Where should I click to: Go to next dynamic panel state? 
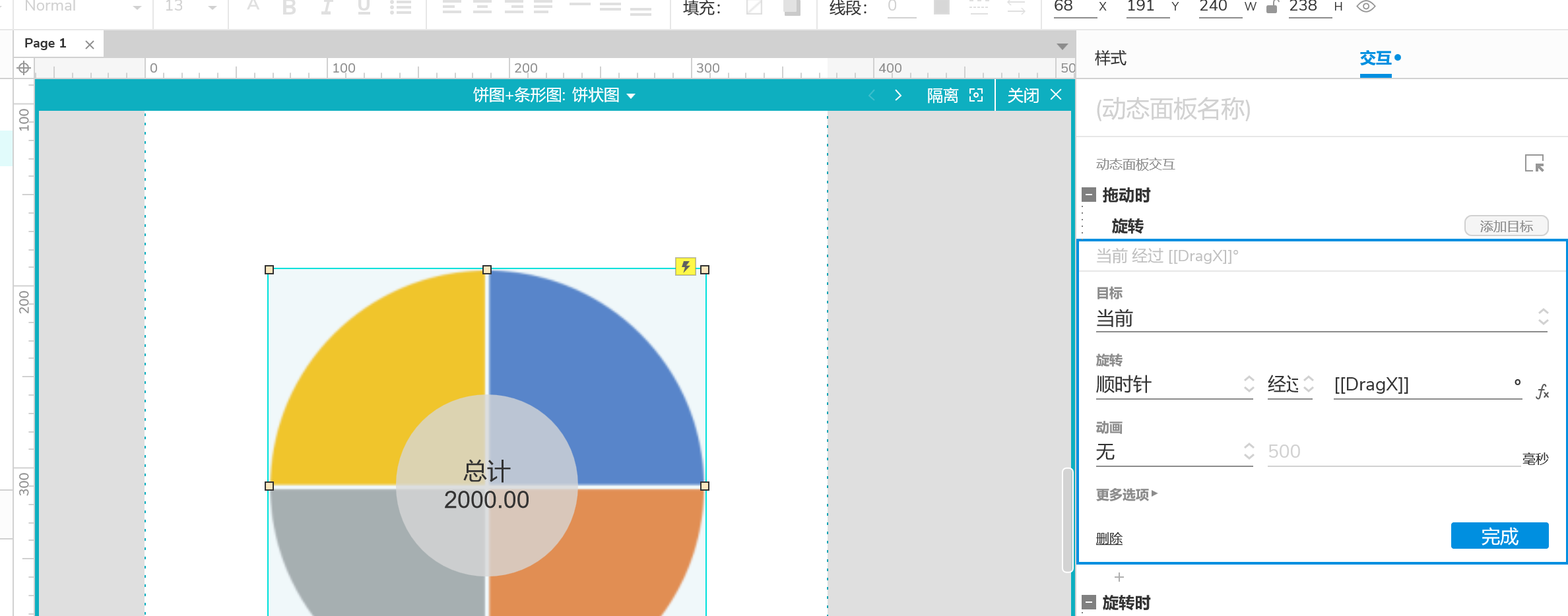coord(898,95)
